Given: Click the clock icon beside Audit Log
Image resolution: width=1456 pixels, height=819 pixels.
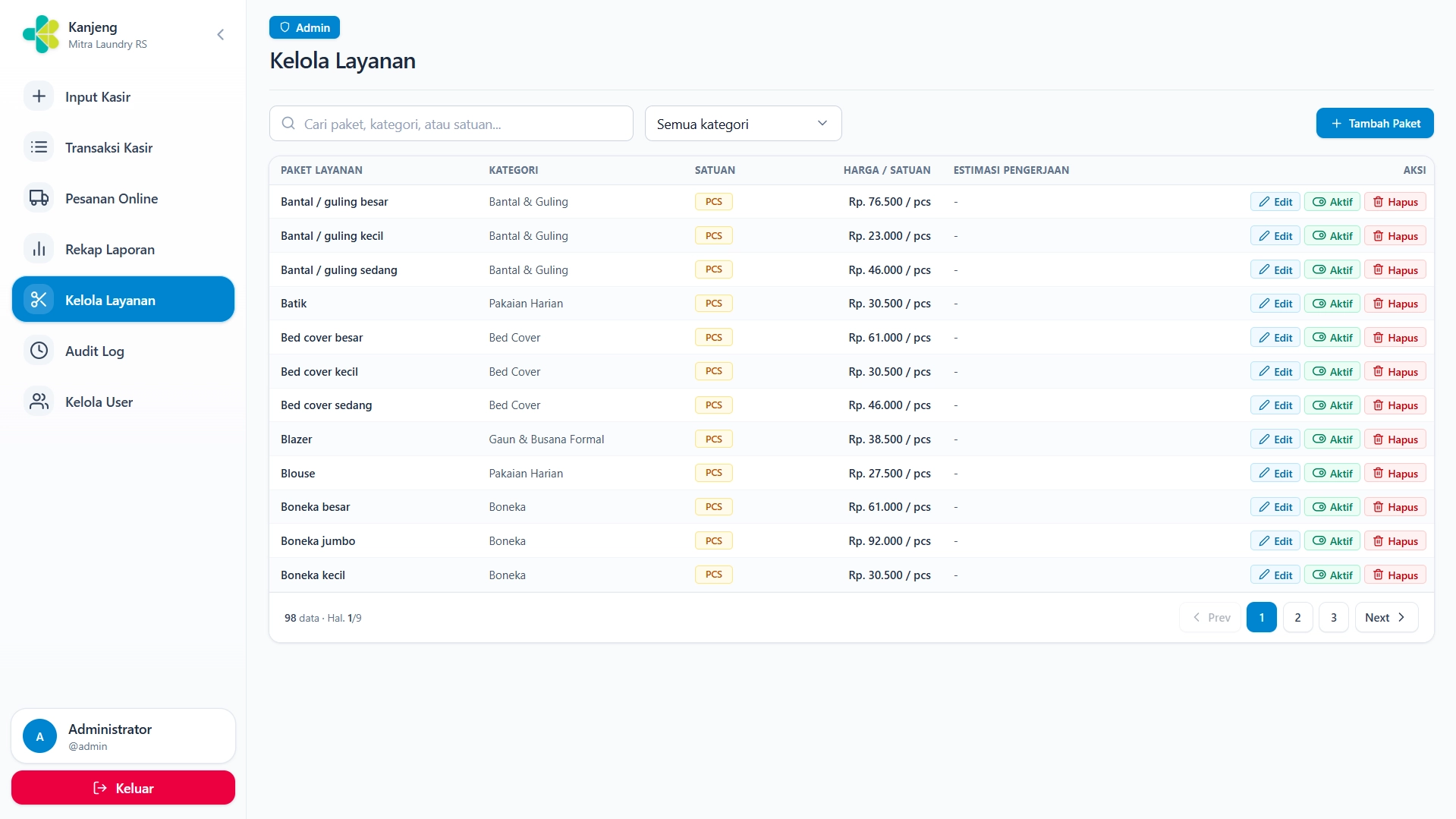Looking at the screenshot, I should 39,351.
